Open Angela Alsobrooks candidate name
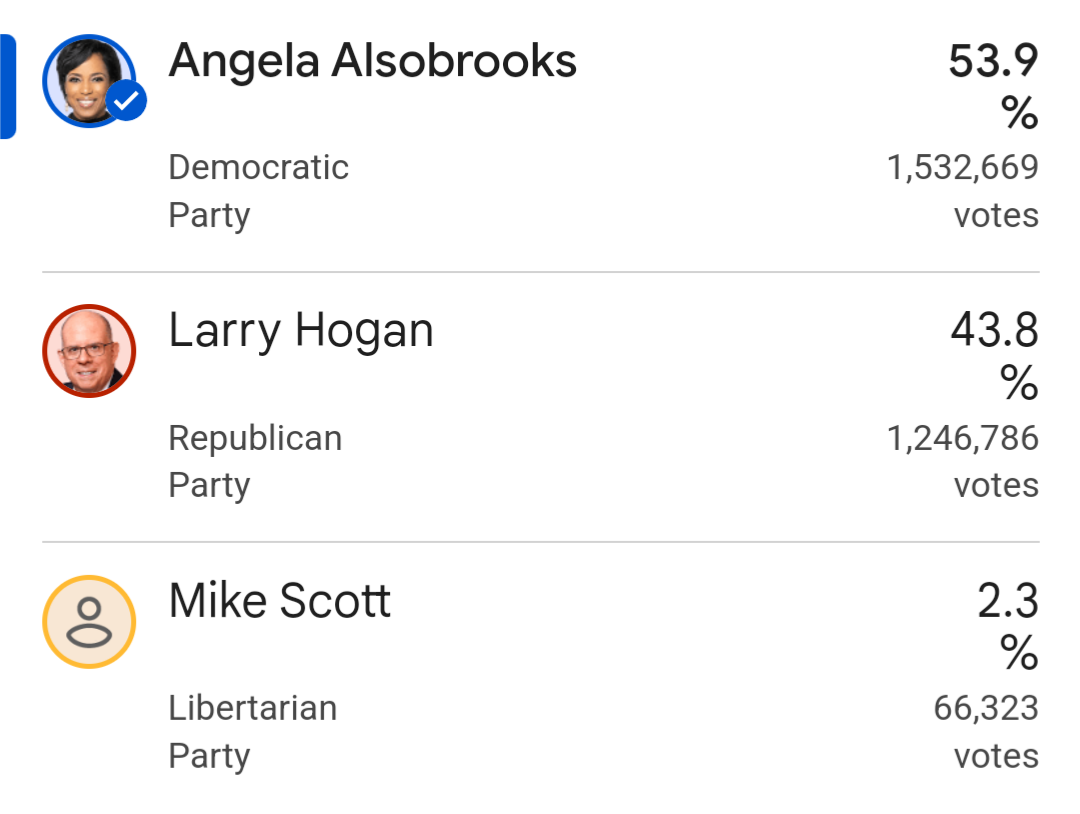1080x814 pixels. tap(373, 61)
